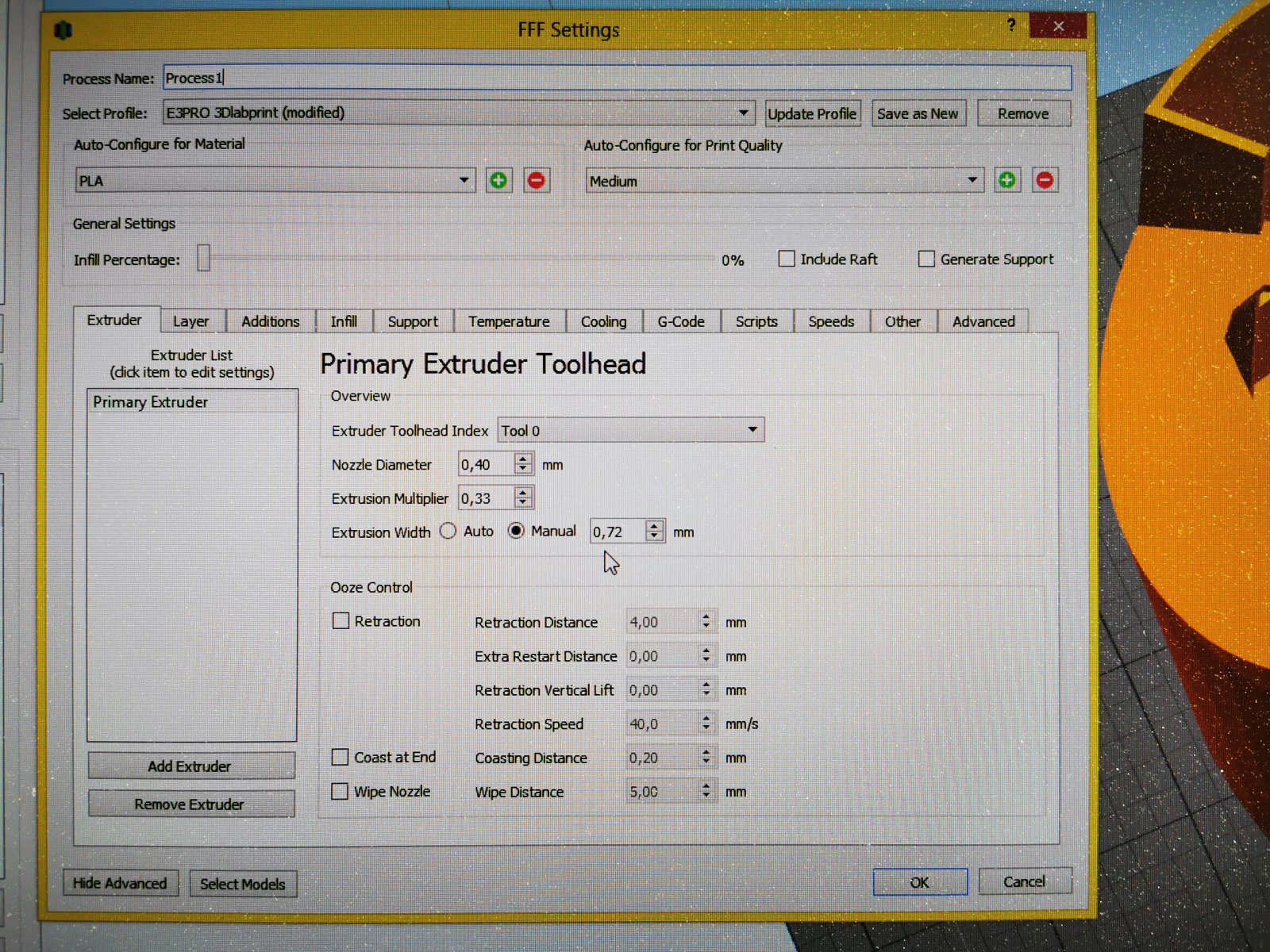Confirm settings with the OK button
This screenshot has width=1270, height=952.
[x=920, y=882]
